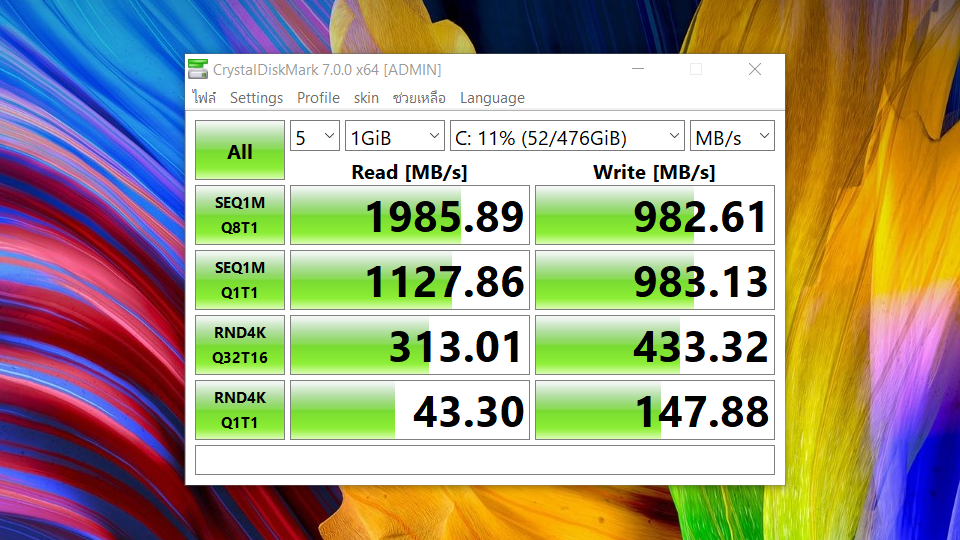Minimize the CrystalDiskMark window
Screen dimensions: 960x540
coord(638,69)
